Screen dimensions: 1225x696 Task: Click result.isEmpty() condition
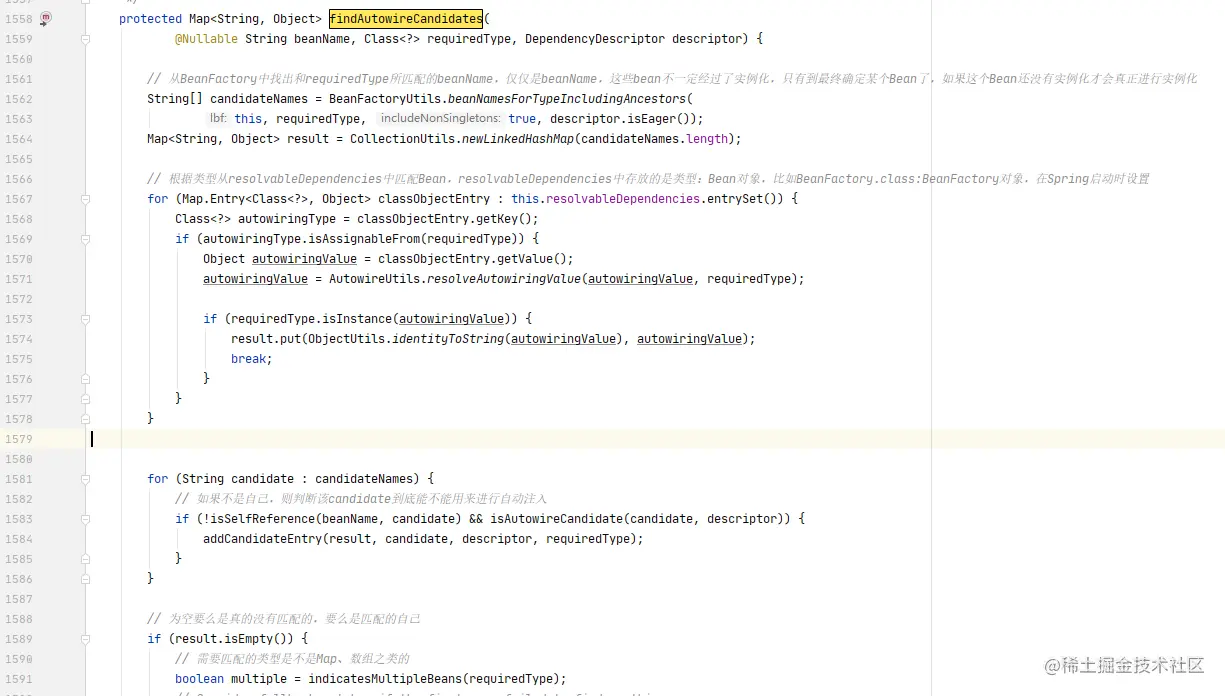point(234,639)
